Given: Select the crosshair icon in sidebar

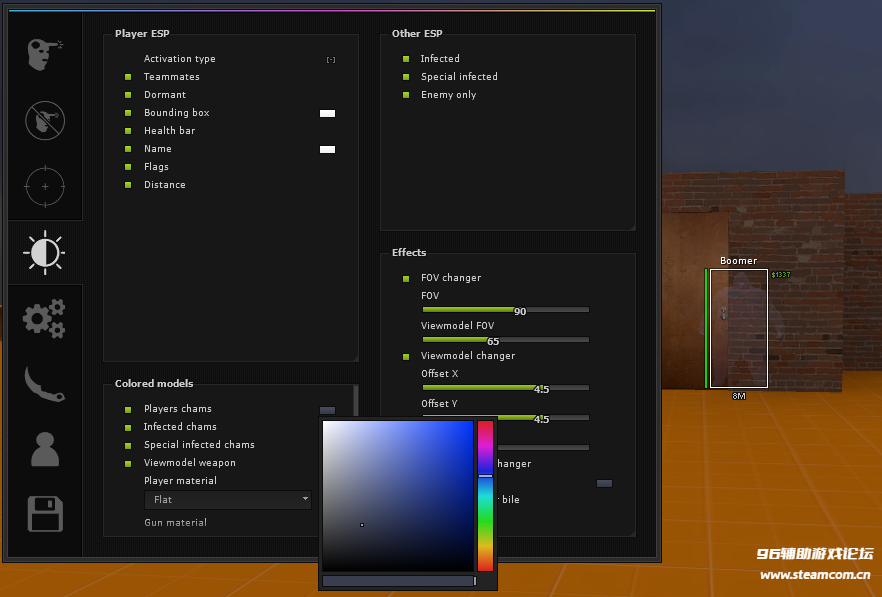Looking at the screenshot, I should pyautogui.click(x=44, y=186).
